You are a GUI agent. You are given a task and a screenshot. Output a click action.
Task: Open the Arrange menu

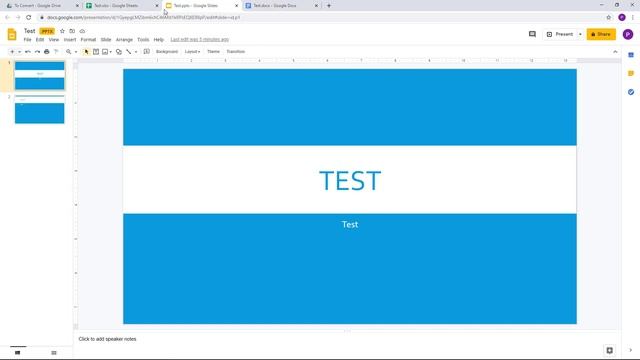point(124,40)
